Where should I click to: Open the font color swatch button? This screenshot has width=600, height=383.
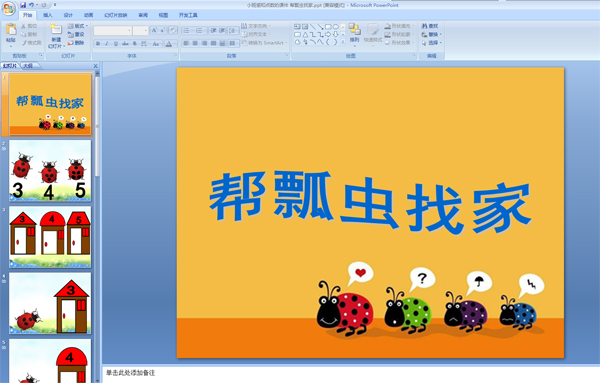(x=169, y=44)
